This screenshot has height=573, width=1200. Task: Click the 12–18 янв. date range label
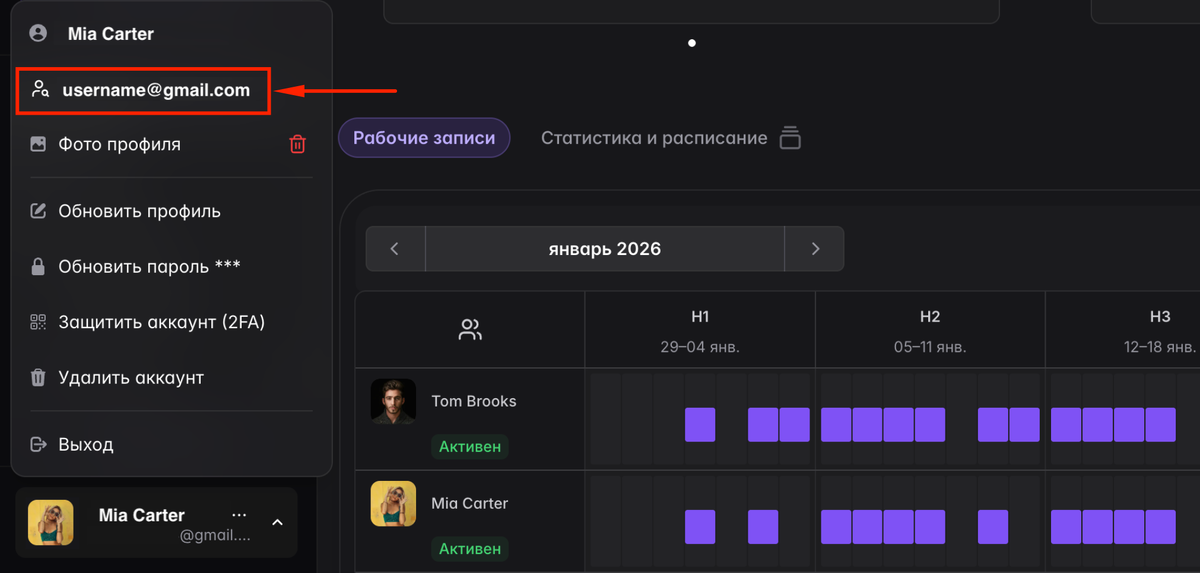click(x=1160, y=347)
